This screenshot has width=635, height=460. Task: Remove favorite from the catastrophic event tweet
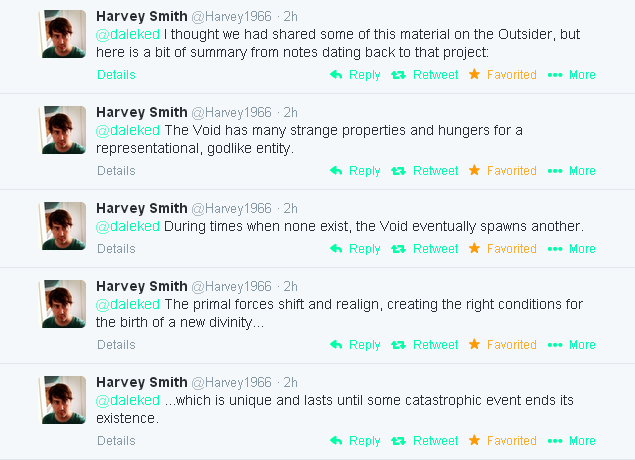[x=502, y=441]
